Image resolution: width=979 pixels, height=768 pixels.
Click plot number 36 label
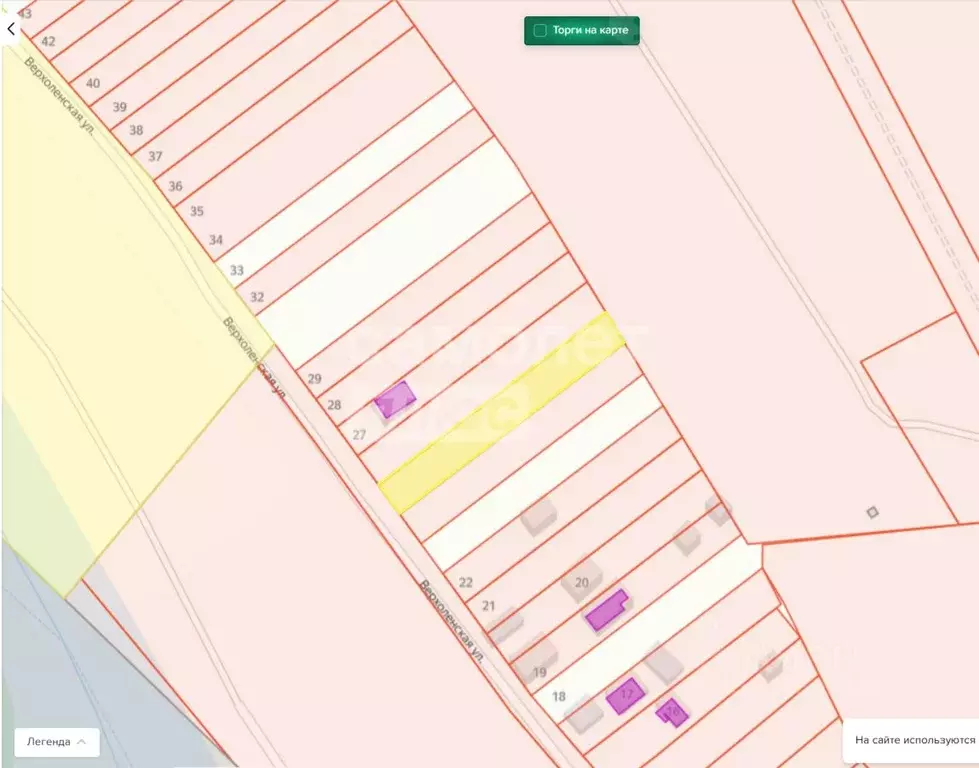tap(175, 186)
